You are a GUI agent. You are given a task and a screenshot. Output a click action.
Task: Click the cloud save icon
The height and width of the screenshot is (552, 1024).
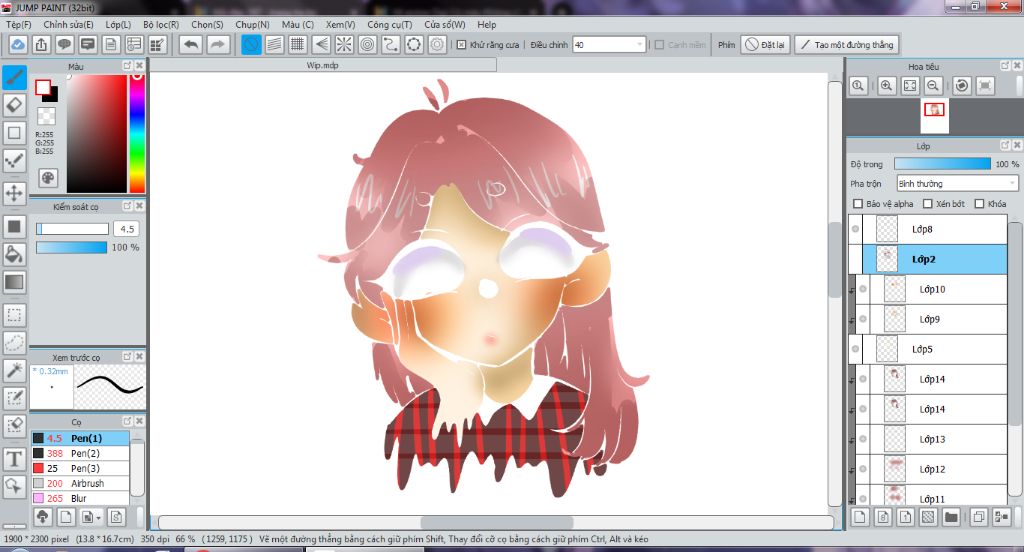(18, 44)
